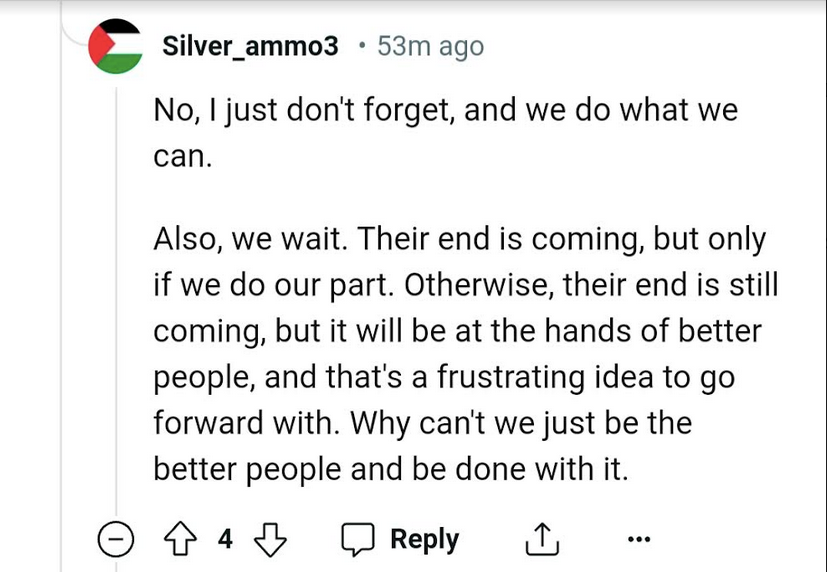Click the word "can." on the second line
827x572 pixels.
[183, 156]
